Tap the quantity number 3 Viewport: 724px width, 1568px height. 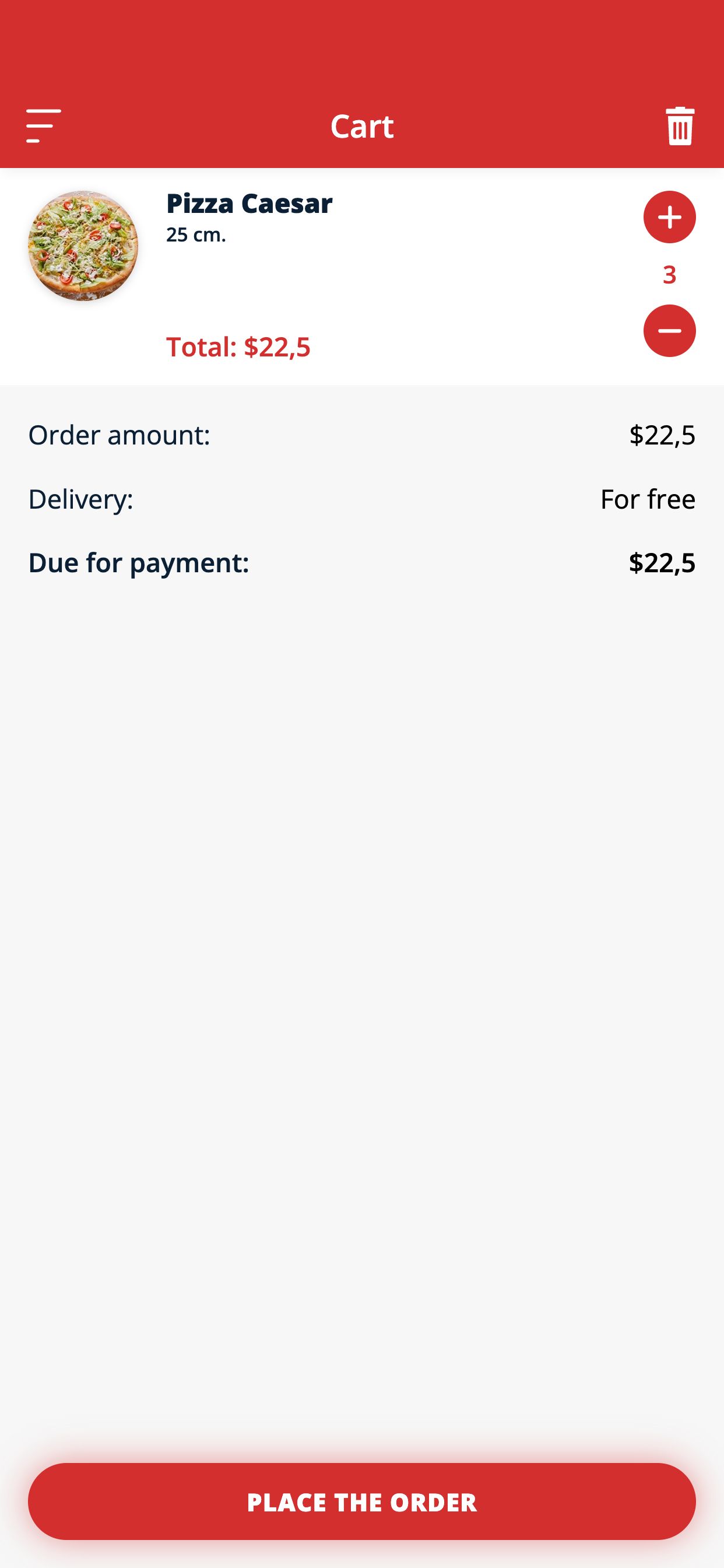(669, 275)
